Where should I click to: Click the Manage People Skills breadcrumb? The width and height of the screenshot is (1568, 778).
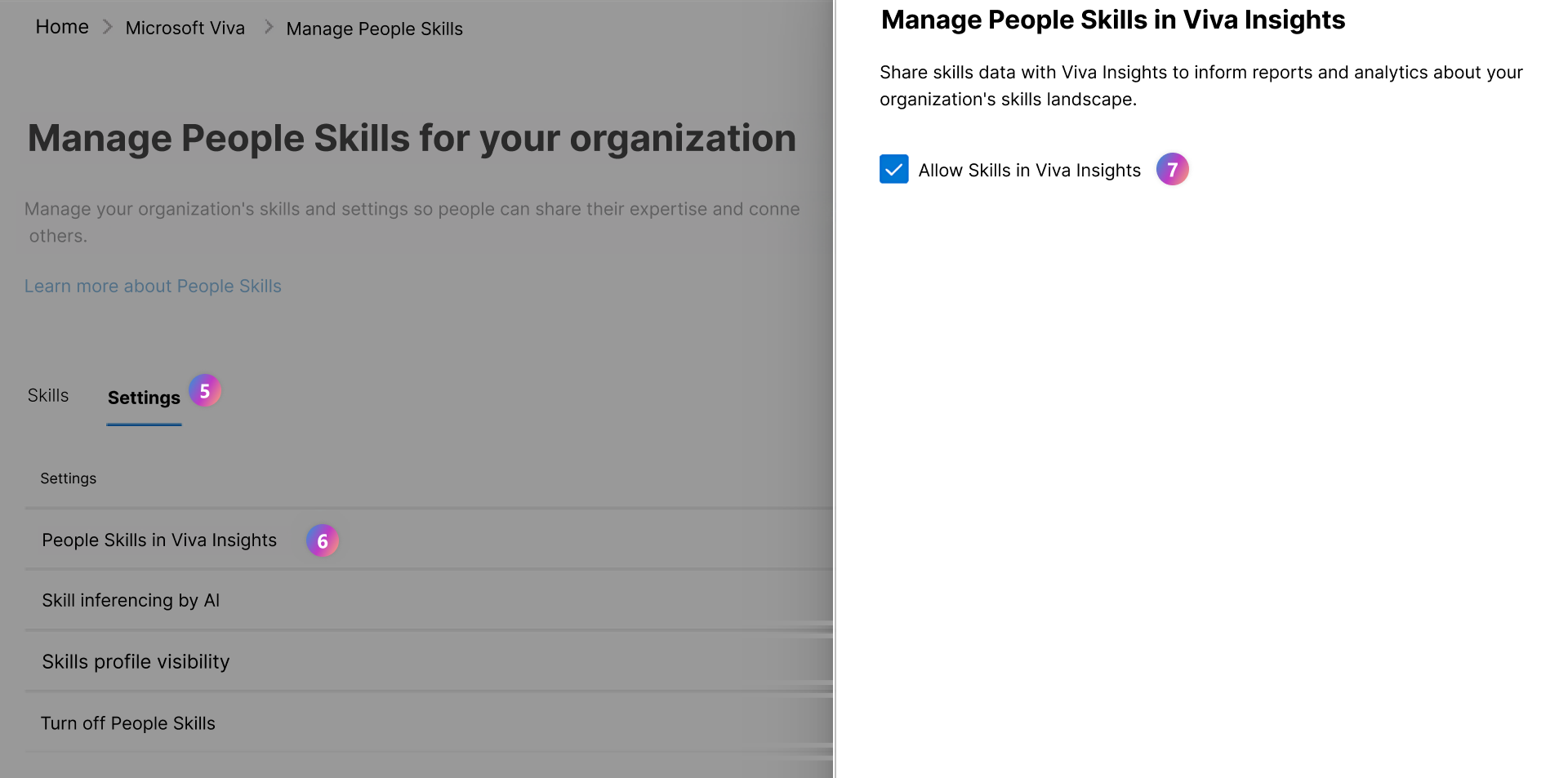374,29
